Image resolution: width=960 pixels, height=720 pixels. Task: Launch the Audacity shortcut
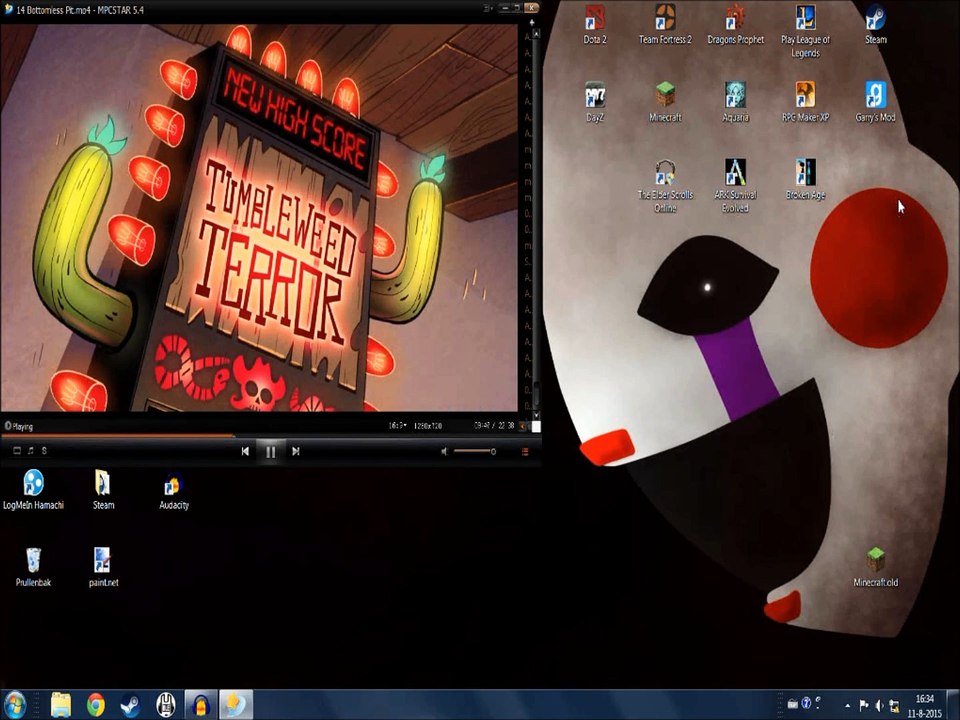[x=174, y=491]
